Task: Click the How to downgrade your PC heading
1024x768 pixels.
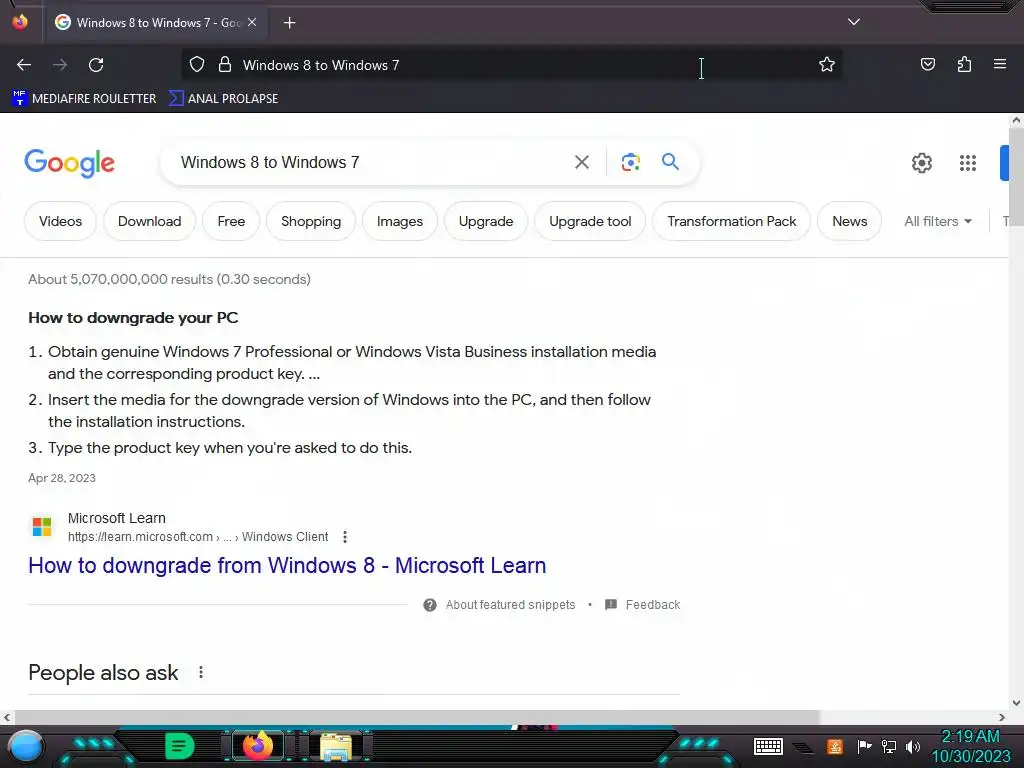Action: click(x=133, y=318)
